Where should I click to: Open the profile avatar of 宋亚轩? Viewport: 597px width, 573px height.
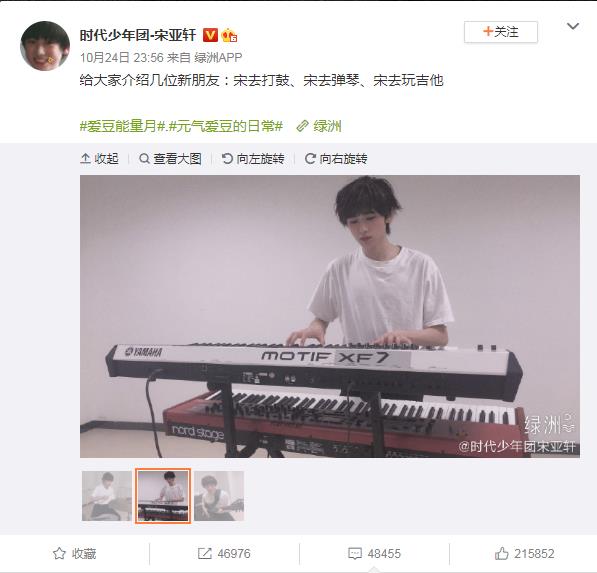pyautogui.click(x=45, y=46)
